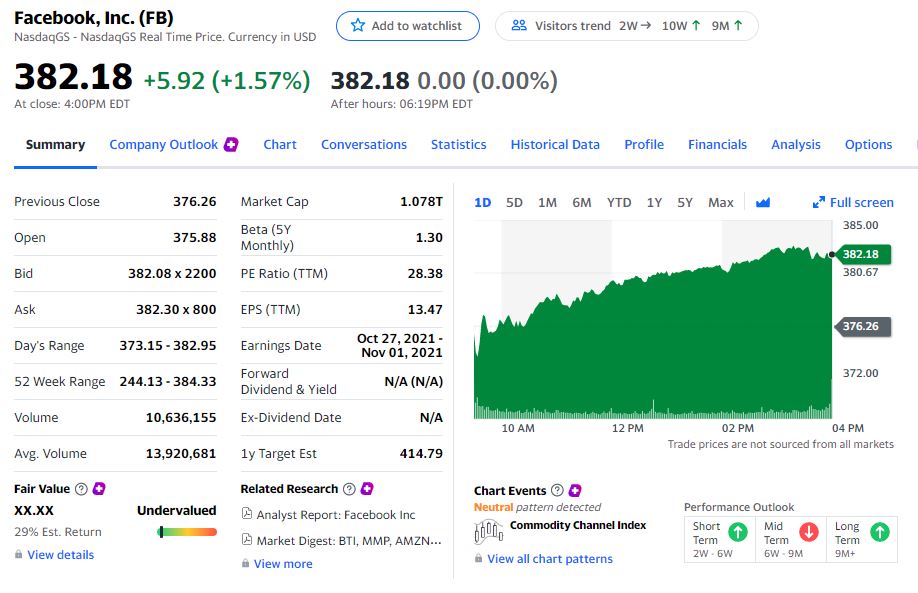This screenshot has width=918, height=593.
Task: Click the PE Ratio value 28.38
Action: coord(425,273)
